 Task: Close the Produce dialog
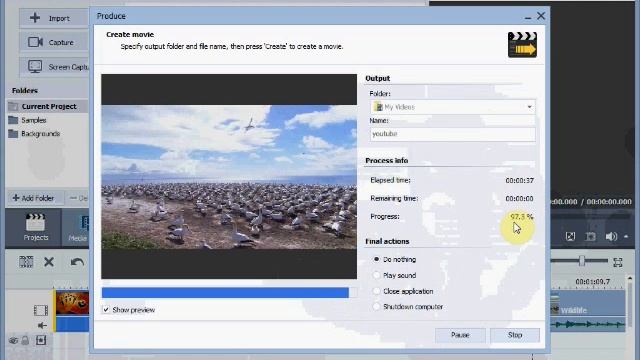541,16
